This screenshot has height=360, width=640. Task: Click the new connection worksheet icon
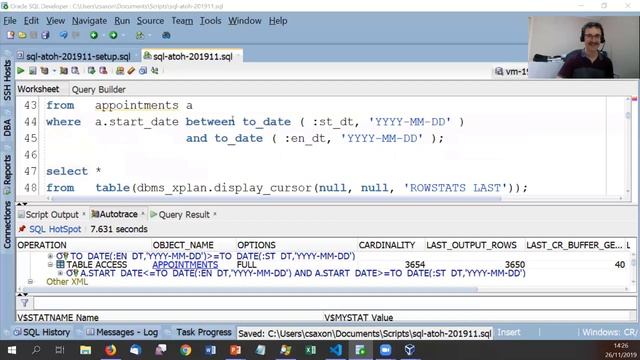(140, 36)
